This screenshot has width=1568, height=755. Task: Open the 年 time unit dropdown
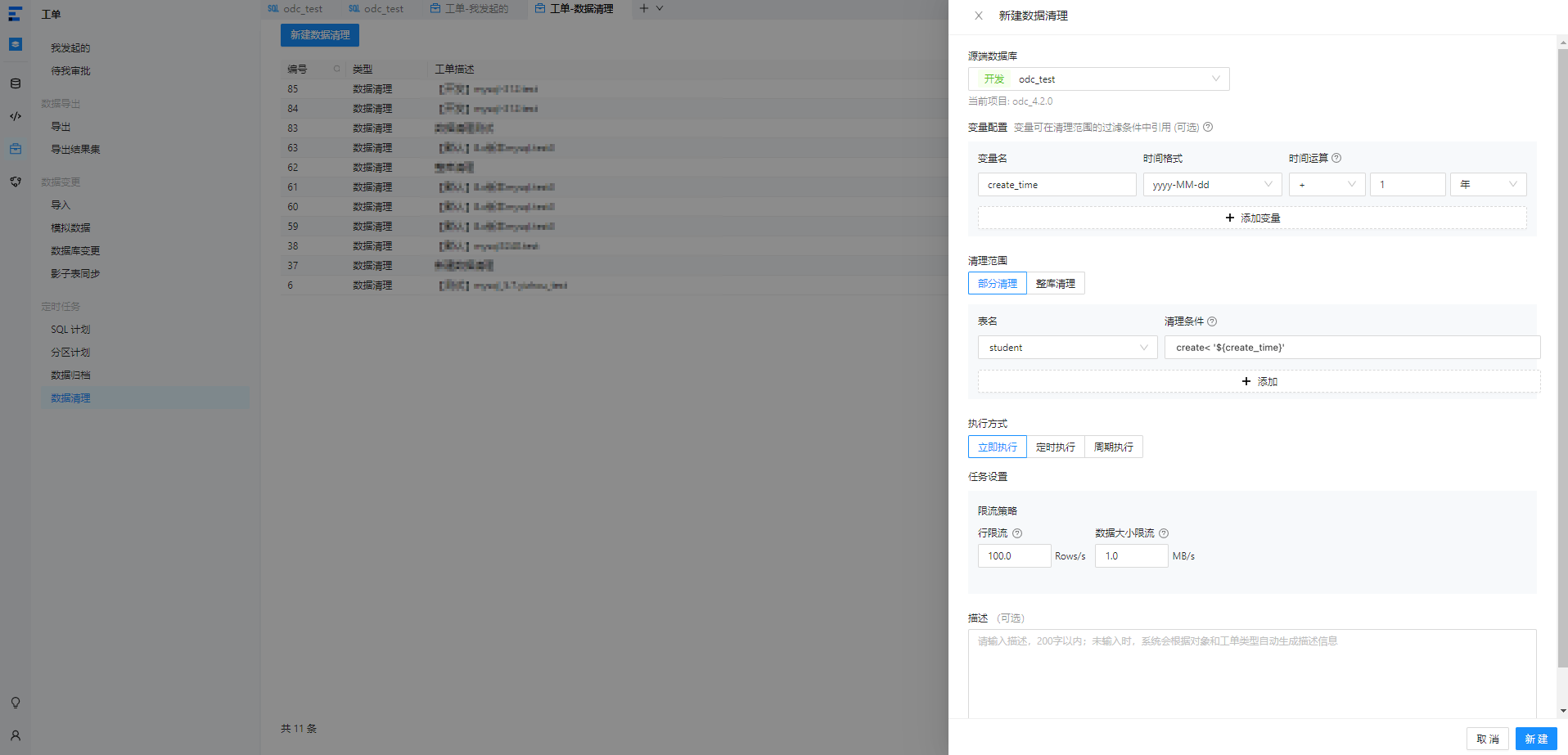(1489, 185)
